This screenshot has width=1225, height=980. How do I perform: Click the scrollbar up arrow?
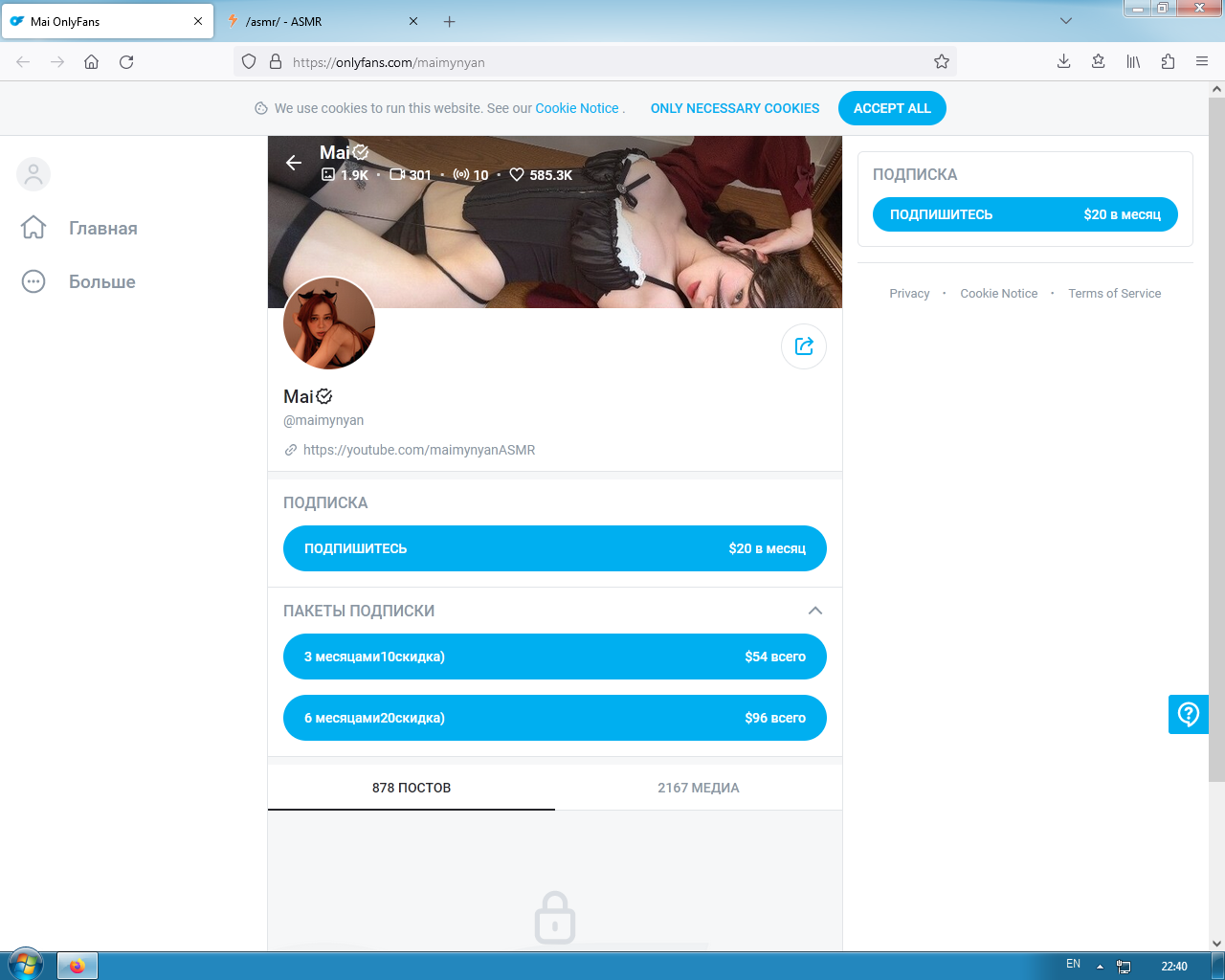tap(1216, 89)
